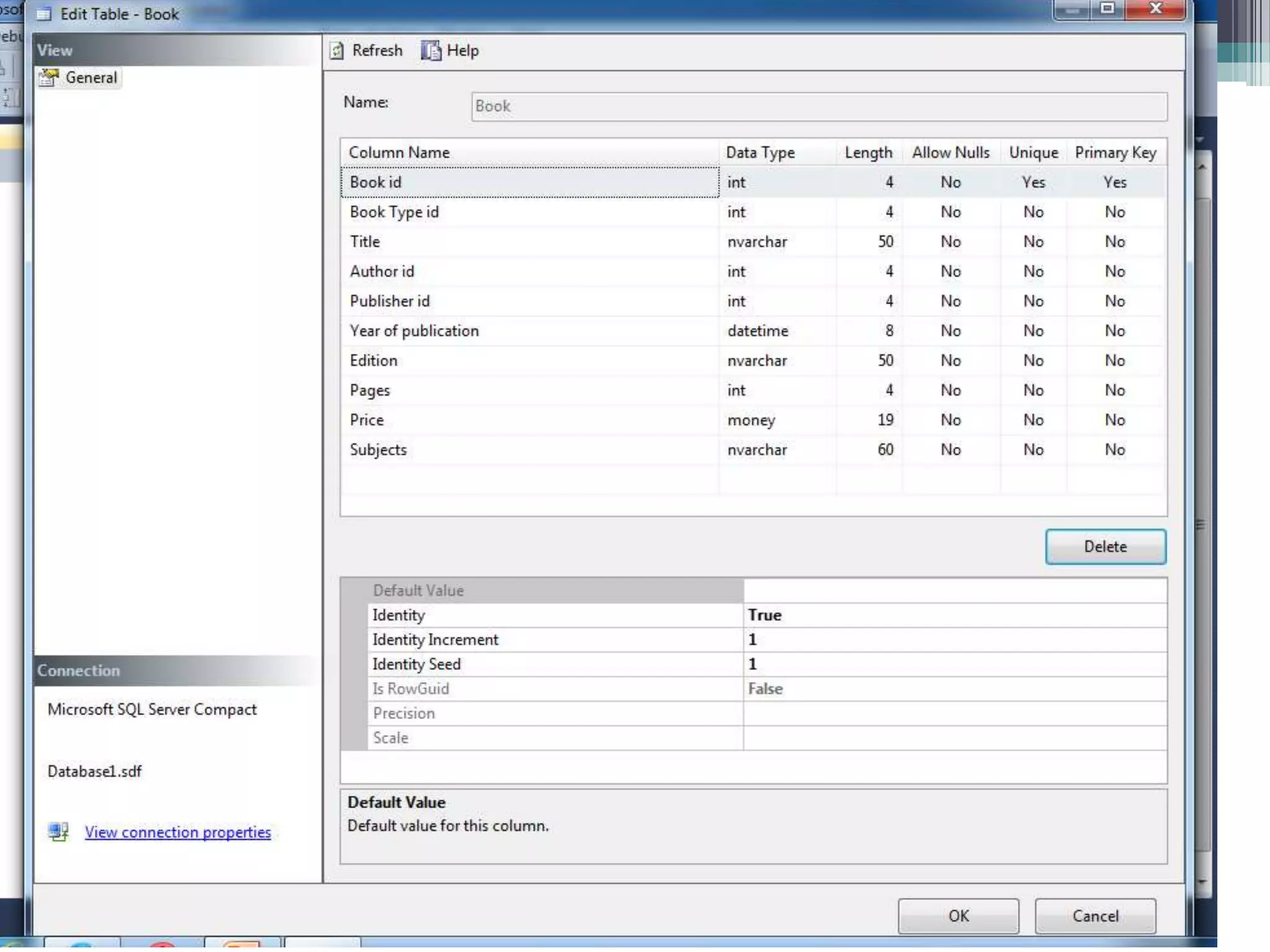This screenshot has width=1270, height=952.
Task: Click the background scrollbar down arrow
Action: point(1202,881)
